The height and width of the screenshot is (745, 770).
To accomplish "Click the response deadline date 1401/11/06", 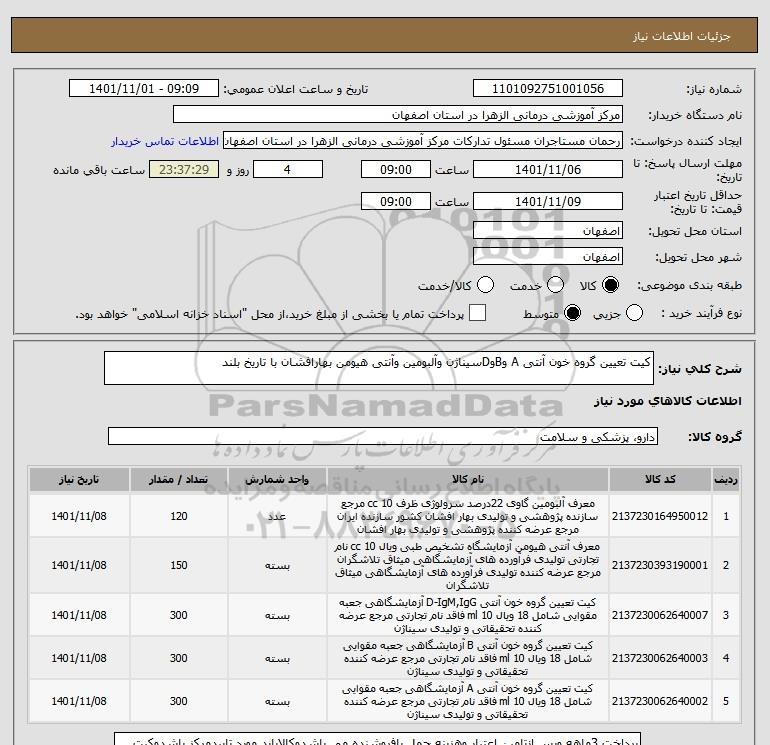I will (548, 169).
